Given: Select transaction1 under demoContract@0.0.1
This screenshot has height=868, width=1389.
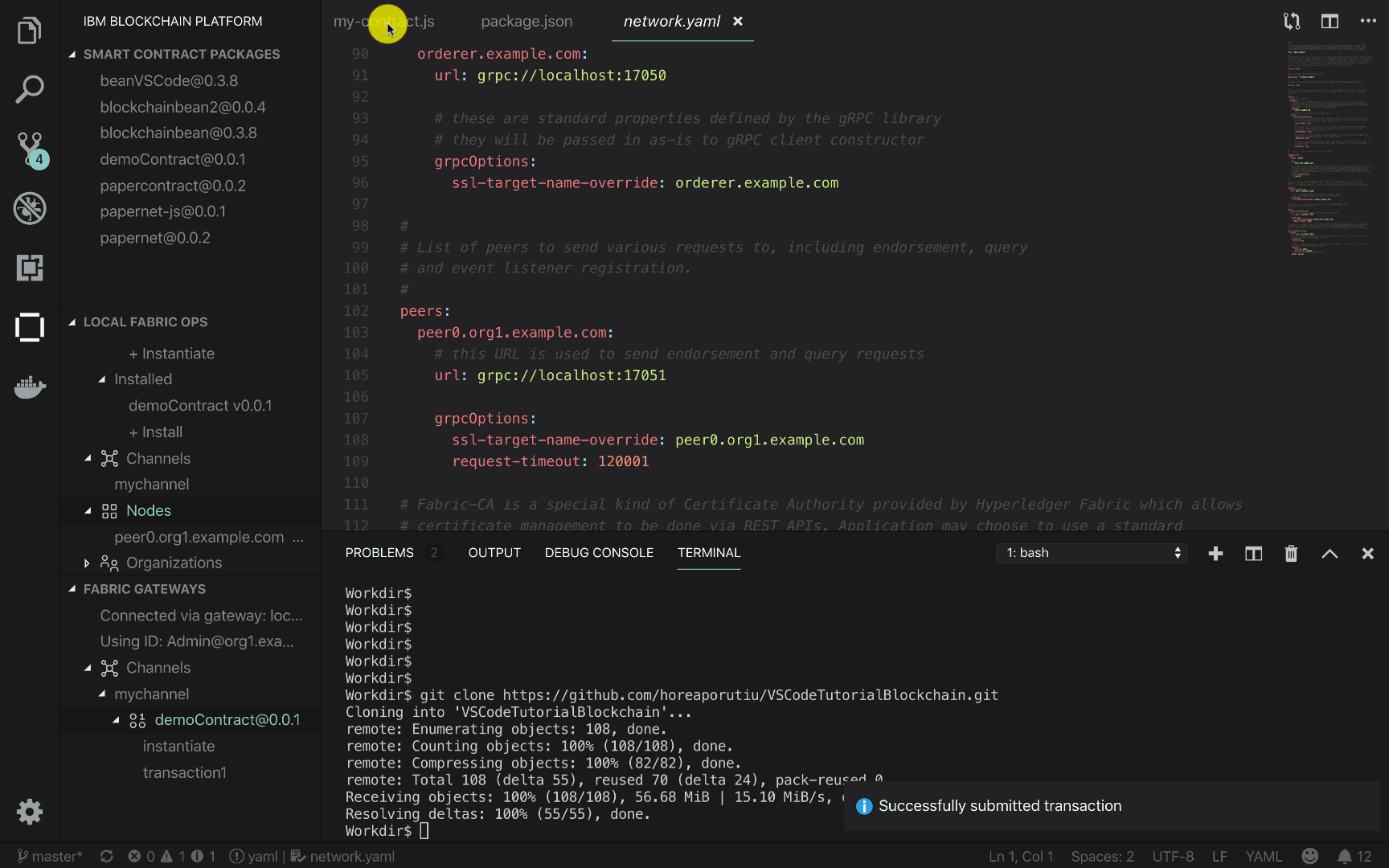Looking at the screenshot, I should [184, 773].
